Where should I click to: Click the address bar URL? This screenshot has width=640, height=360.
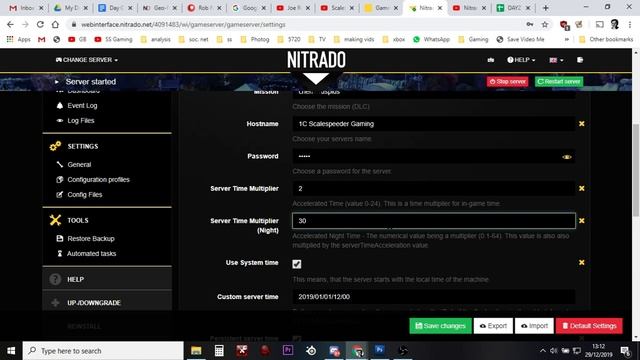183,24
